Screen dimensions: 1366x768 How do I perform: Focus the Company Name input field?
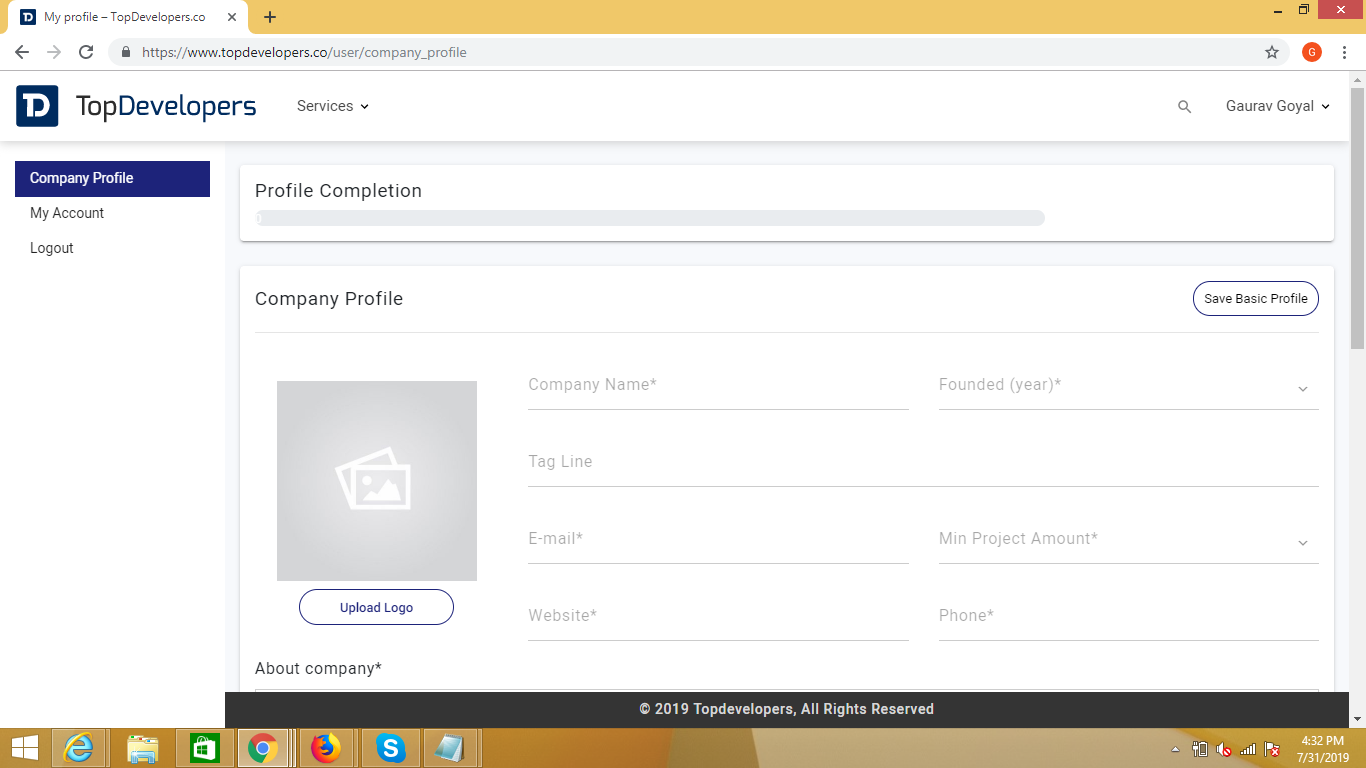(x=718, y=386)
